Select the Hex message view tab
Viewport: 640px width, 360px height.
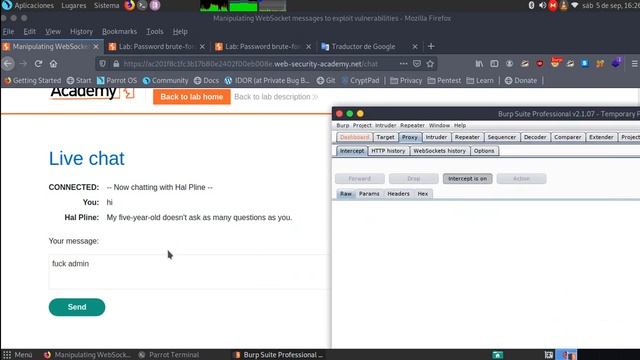point(422,194)
